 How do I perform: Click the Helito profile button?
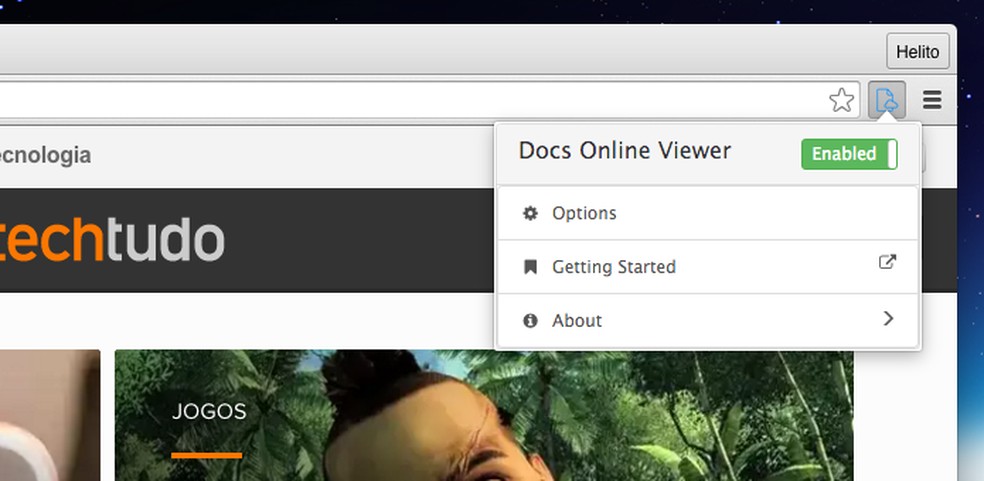coord(917,51)
